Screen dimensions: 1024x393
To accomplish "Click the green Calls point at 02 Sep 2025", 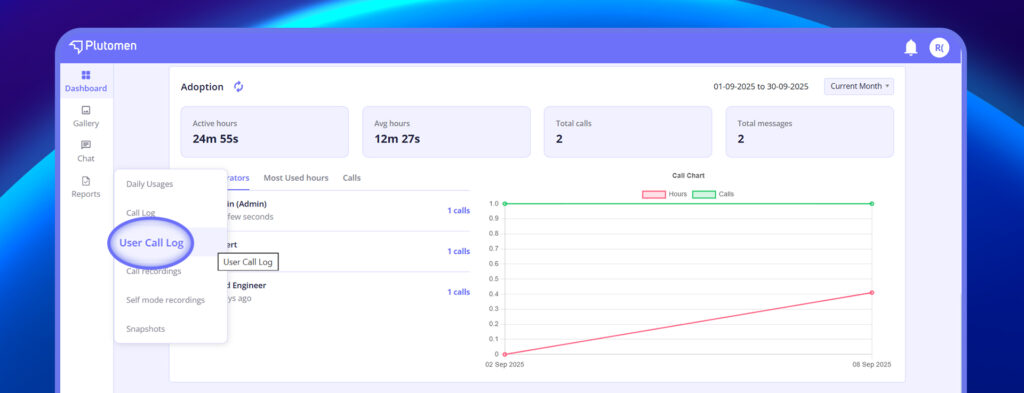I will [x=504, y=204].
